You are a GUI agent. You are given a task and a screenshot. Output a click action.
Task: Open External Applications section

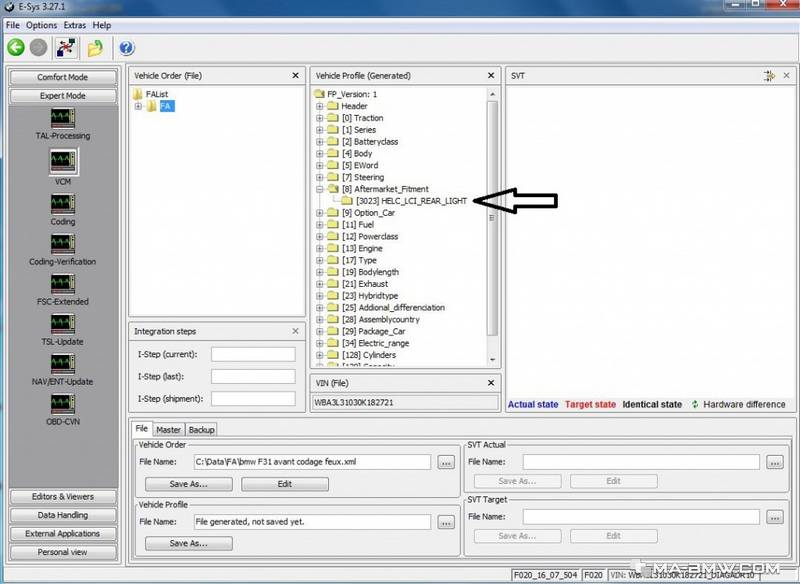point(63,534)
